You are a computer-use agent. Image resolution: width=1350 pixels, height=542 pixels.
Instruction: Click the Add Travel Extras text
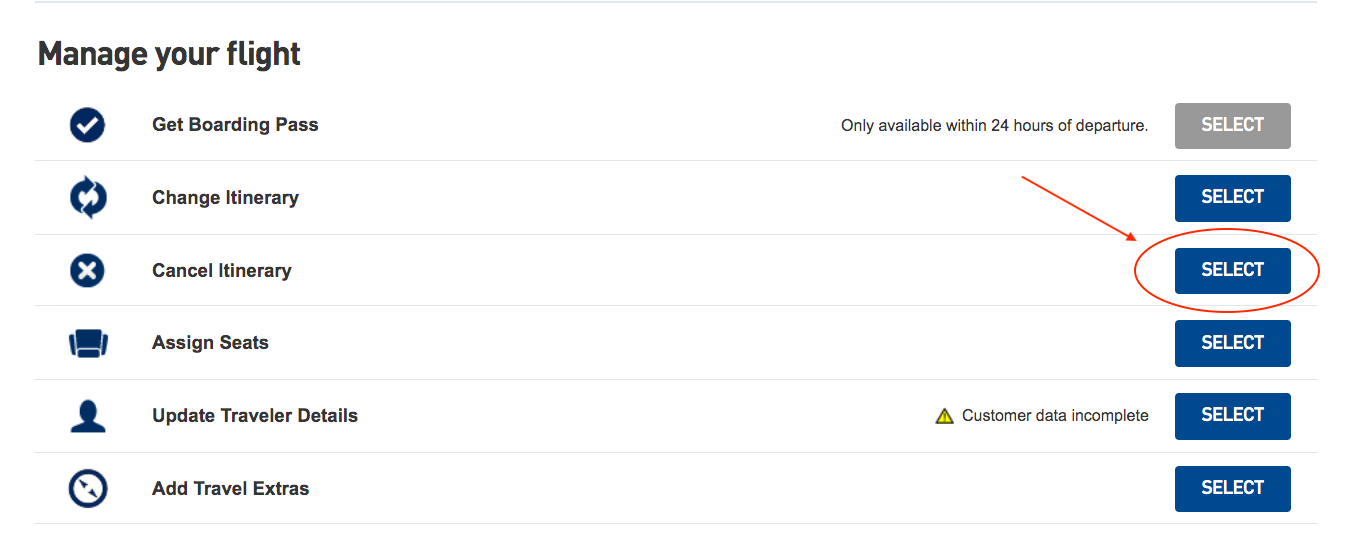(x=231, y=489)
